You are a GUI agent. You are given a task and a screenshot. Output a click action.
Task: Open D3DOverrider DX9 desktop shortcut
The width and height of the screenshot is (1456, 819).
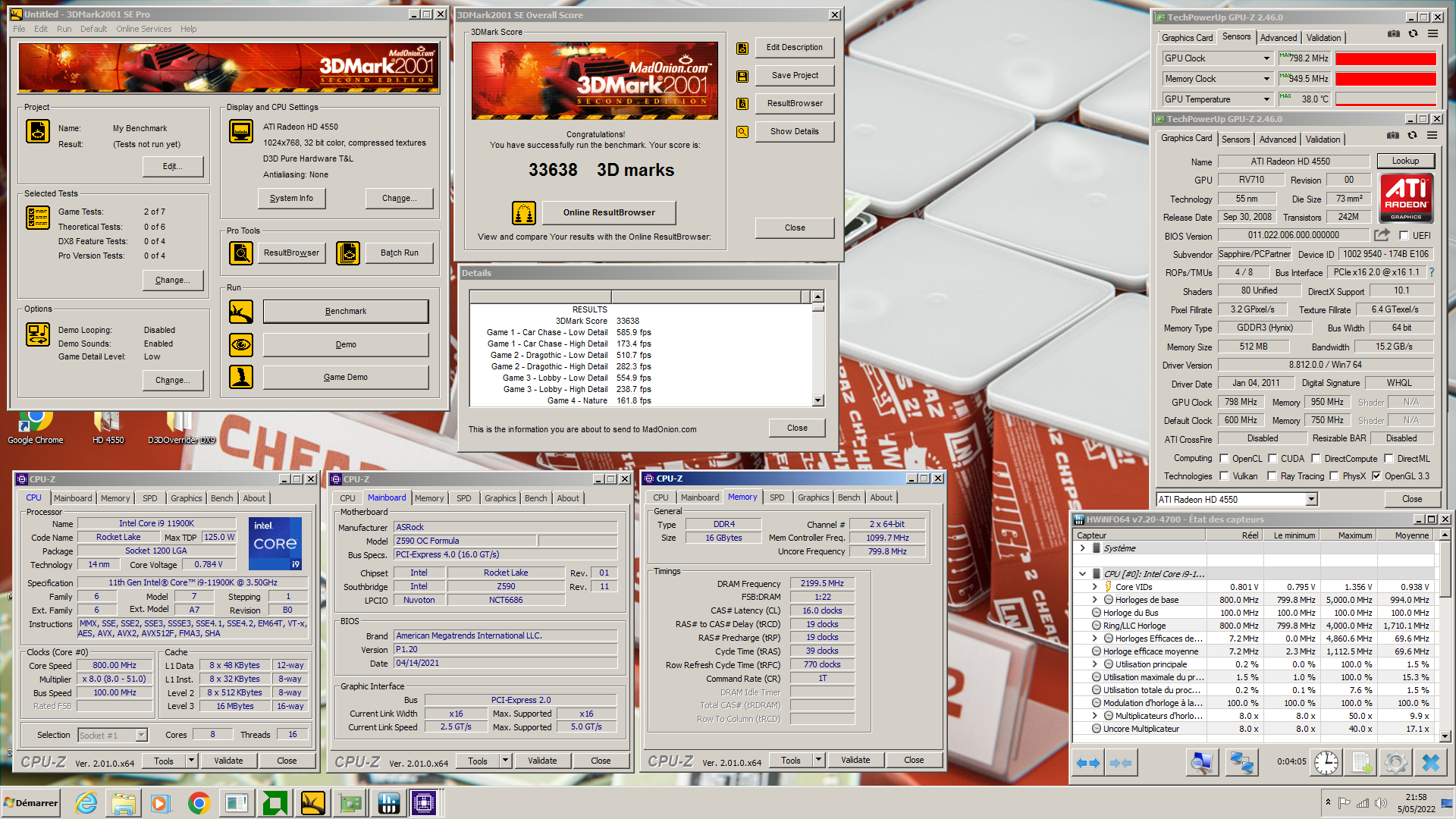pos(181,427)
